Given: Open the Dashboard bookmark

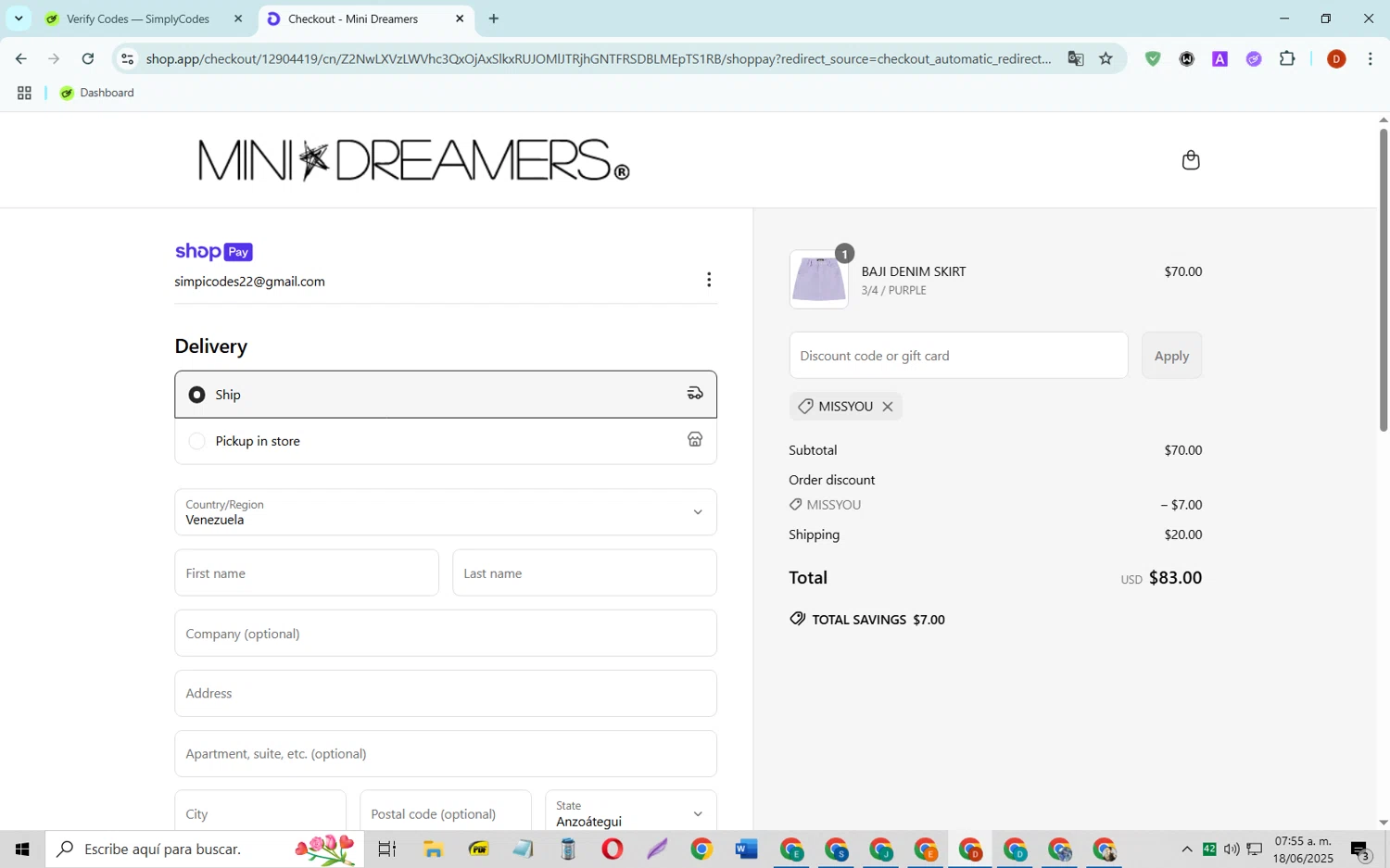Looking at the screenshot, I should pyautogui.click(x=97, y=93).
